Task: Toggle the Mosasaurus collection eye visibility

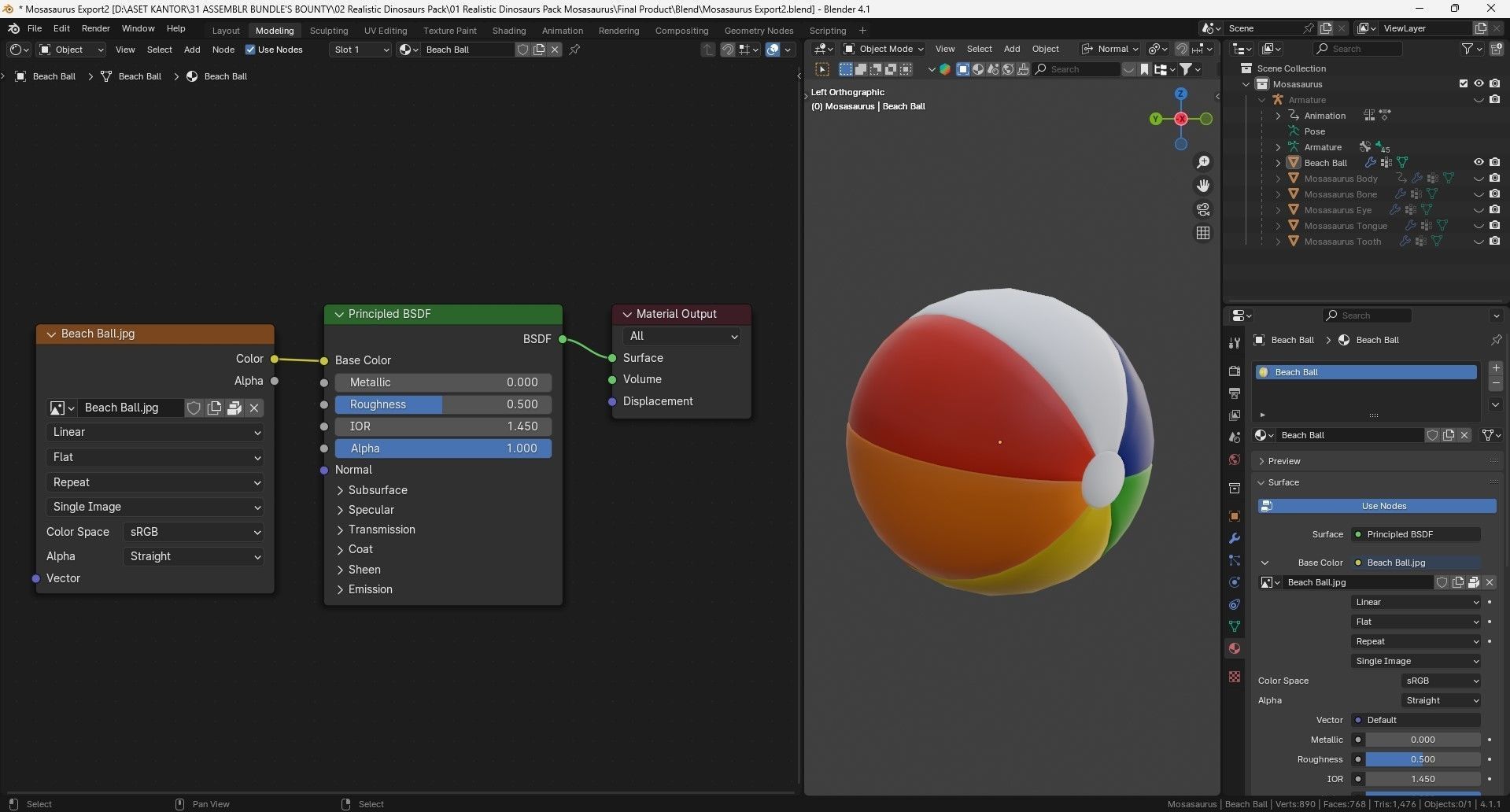Action: pyautogui.click(x=1479, y=83)
